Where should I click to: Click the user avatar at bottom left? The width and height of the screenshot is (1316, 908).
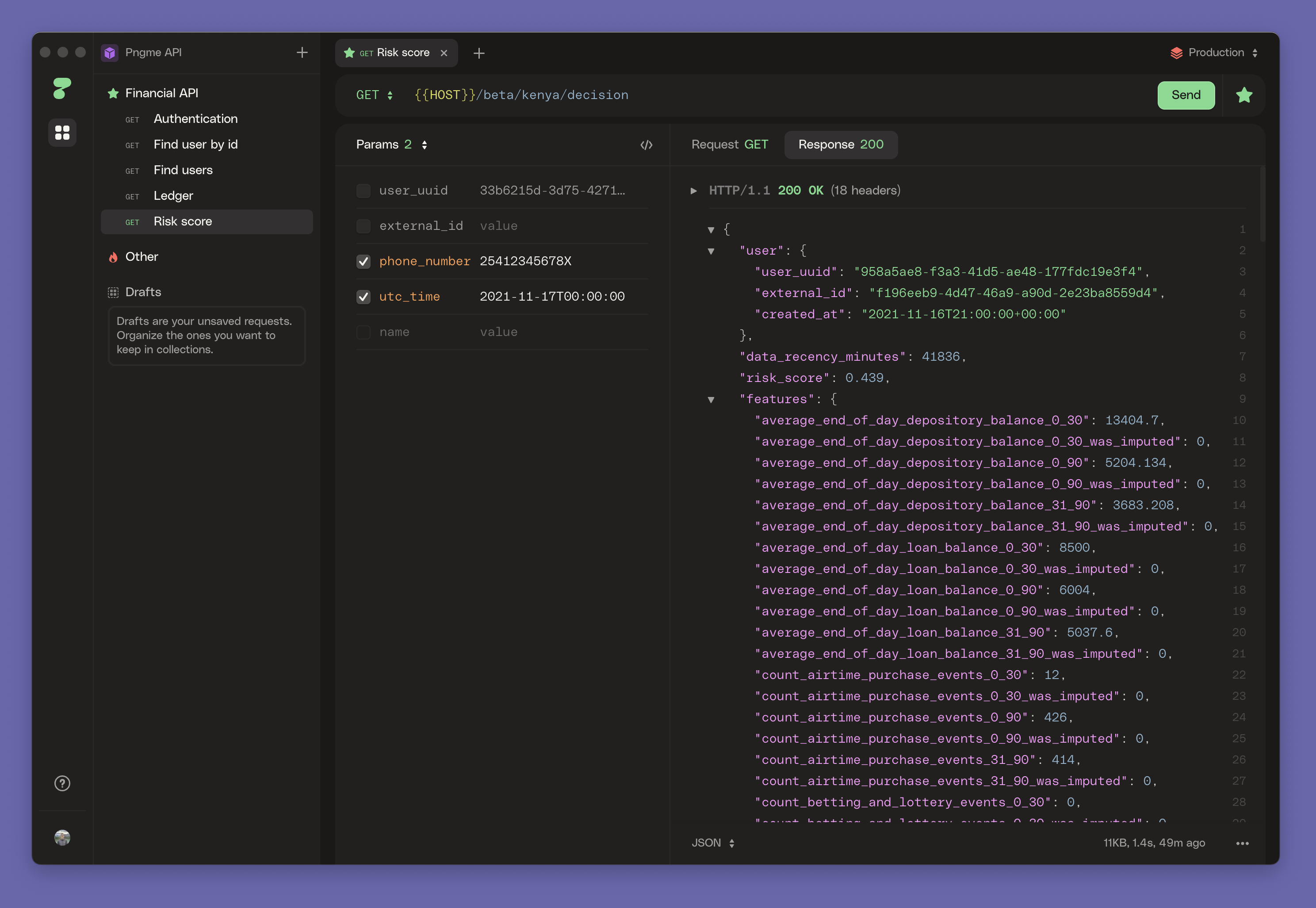coord(62,837)
